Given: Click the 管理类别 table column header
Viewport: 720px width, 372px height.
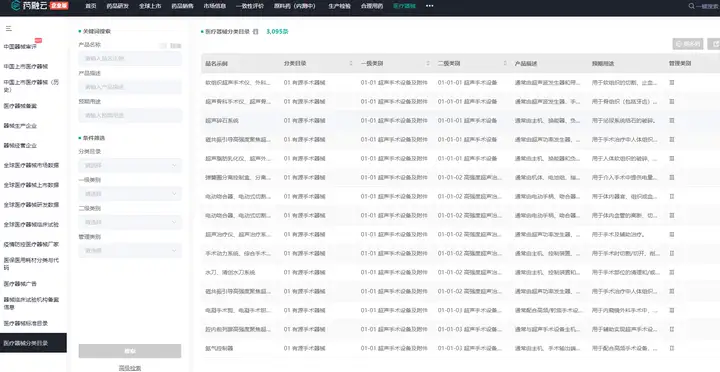Looking at the screenshot, I should 680,63.
